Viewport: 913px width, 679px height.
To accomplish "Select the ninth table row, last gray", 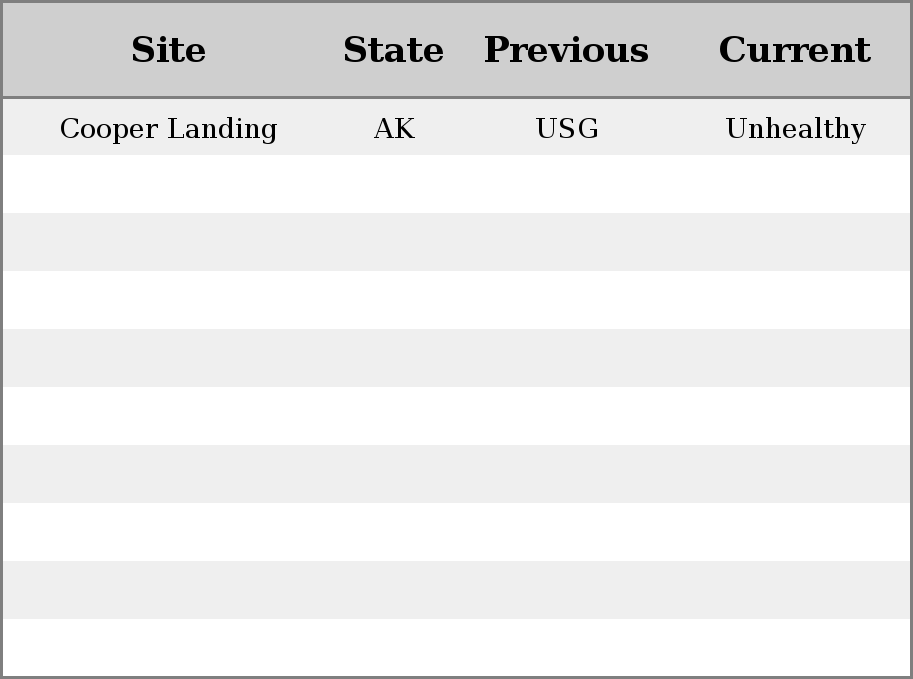I will 456,589.
